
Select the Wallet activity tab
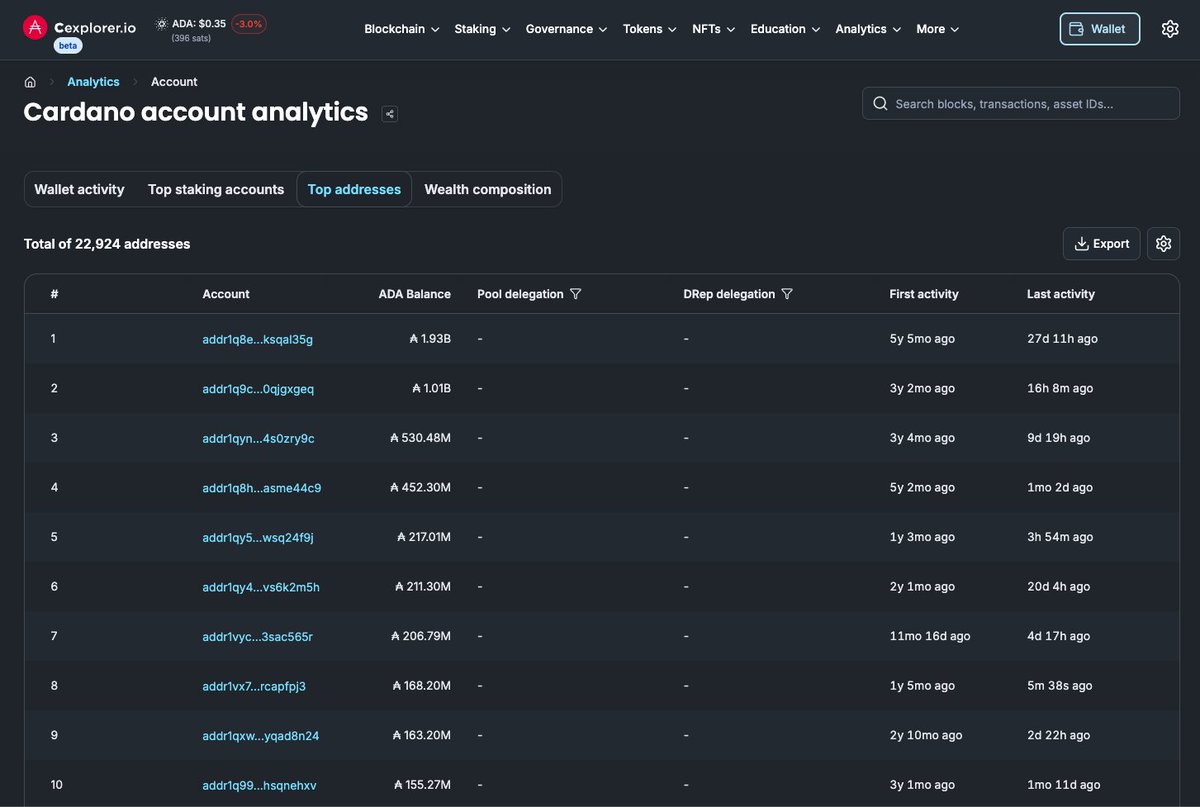click(80, 189)
